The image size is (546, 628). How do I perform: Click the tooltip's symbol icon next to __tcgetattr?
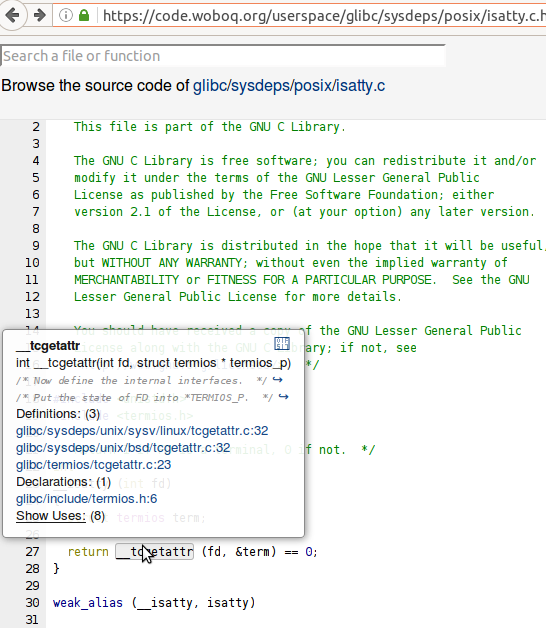282,343
